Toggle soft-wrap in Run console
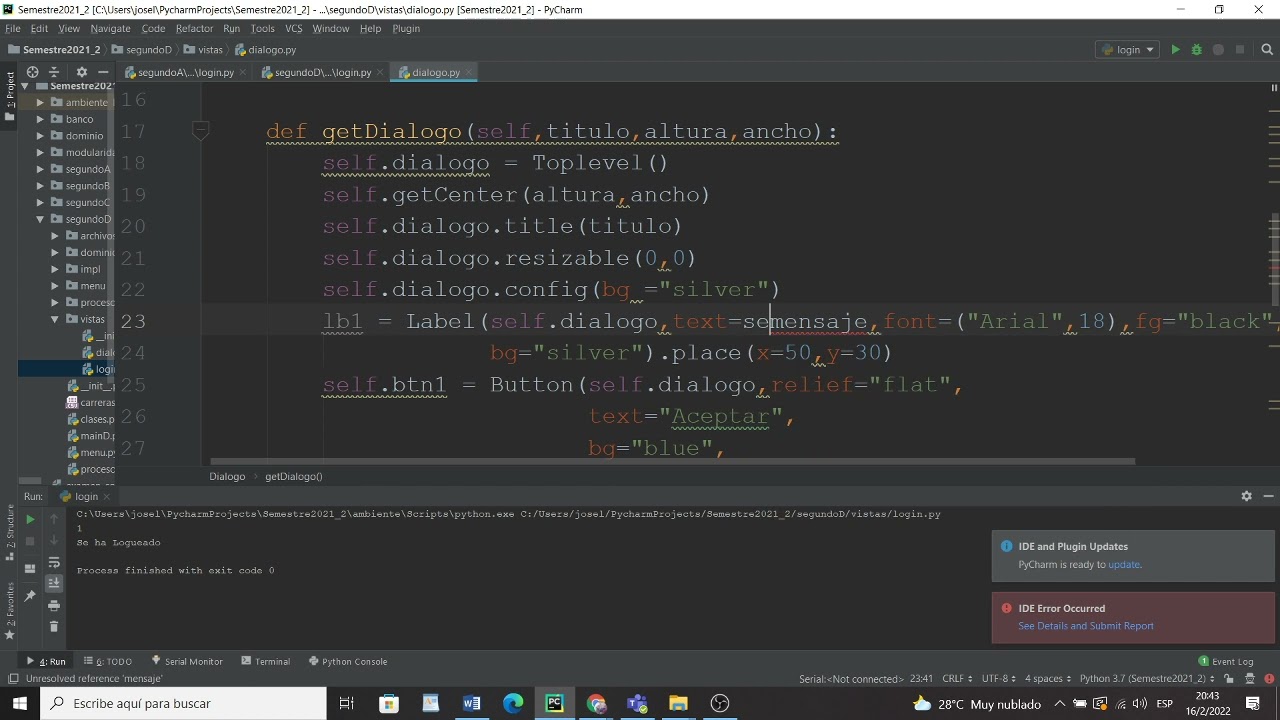This screenshot has height=720, width=1280. (x=54, y=563)
